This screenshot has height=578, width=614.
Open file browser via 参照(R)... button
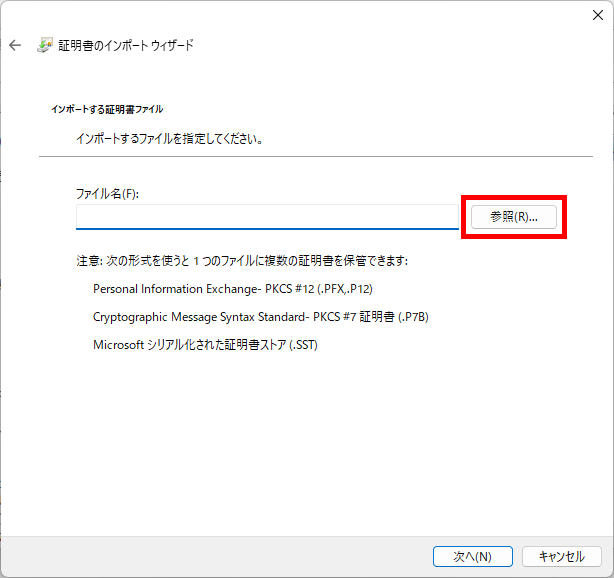[x=513, y=217]
